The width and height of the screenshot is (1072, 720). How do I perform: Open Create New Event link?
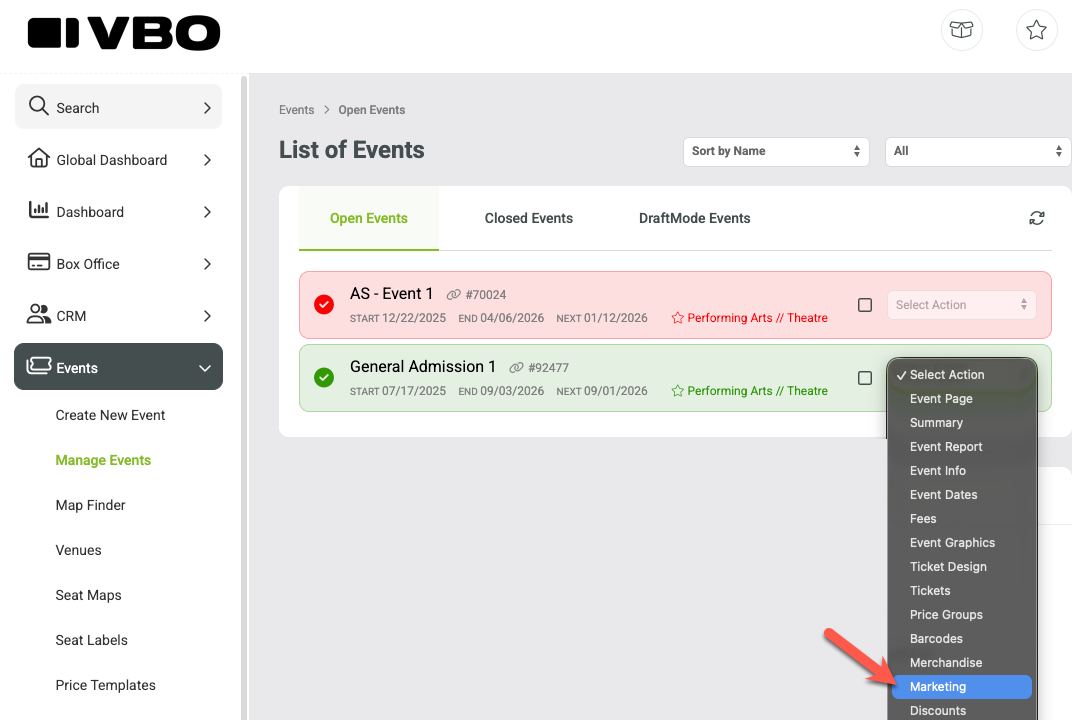pyautogui.click(x=110, y=415)
